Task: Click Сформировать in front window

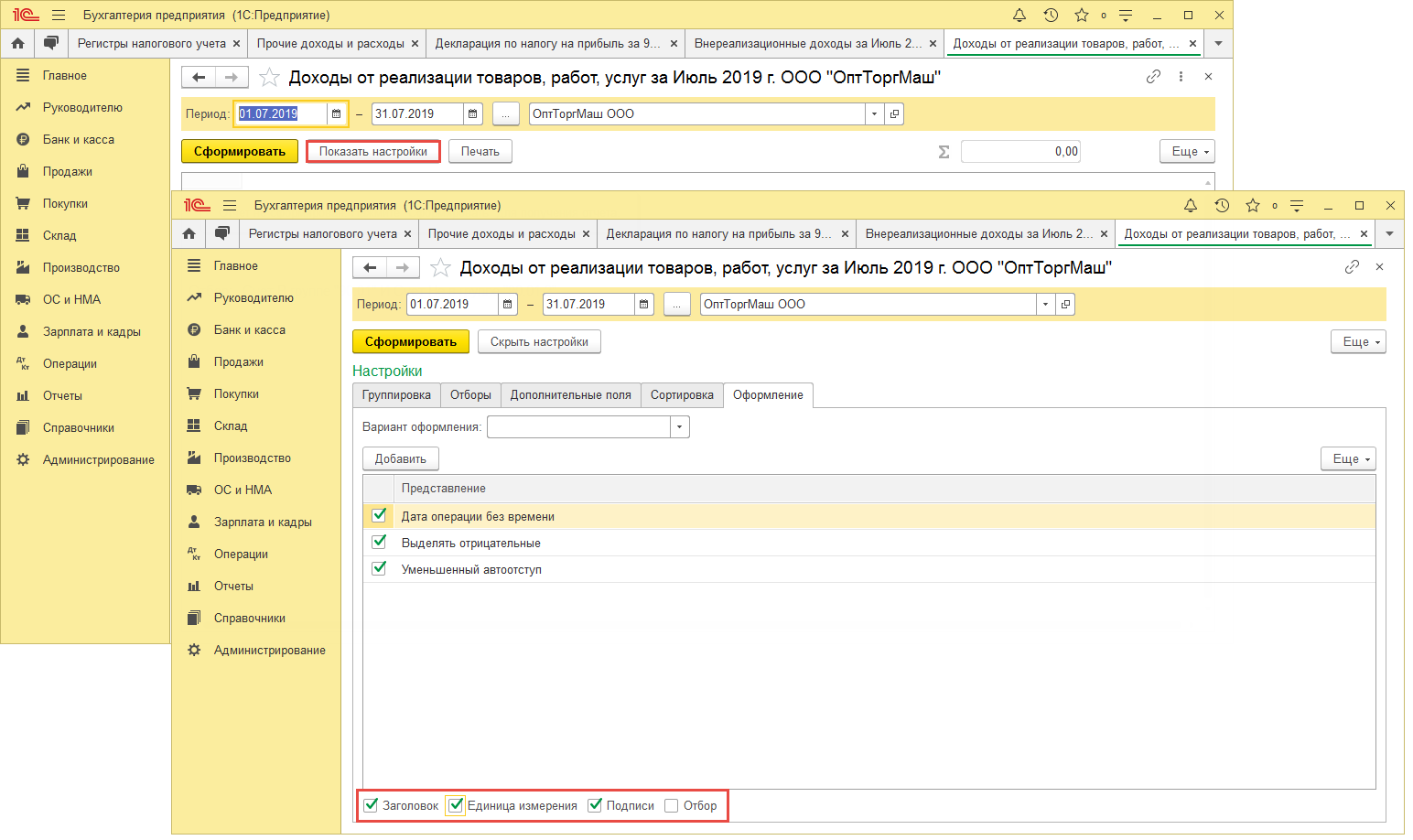Action: tap(411, 342)
